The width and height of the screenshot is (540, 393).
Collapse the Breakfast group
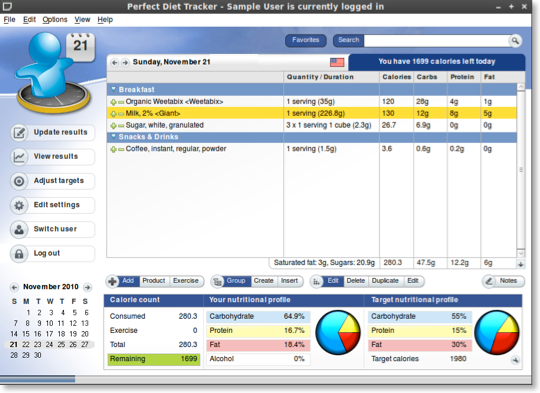click(113, 90)
